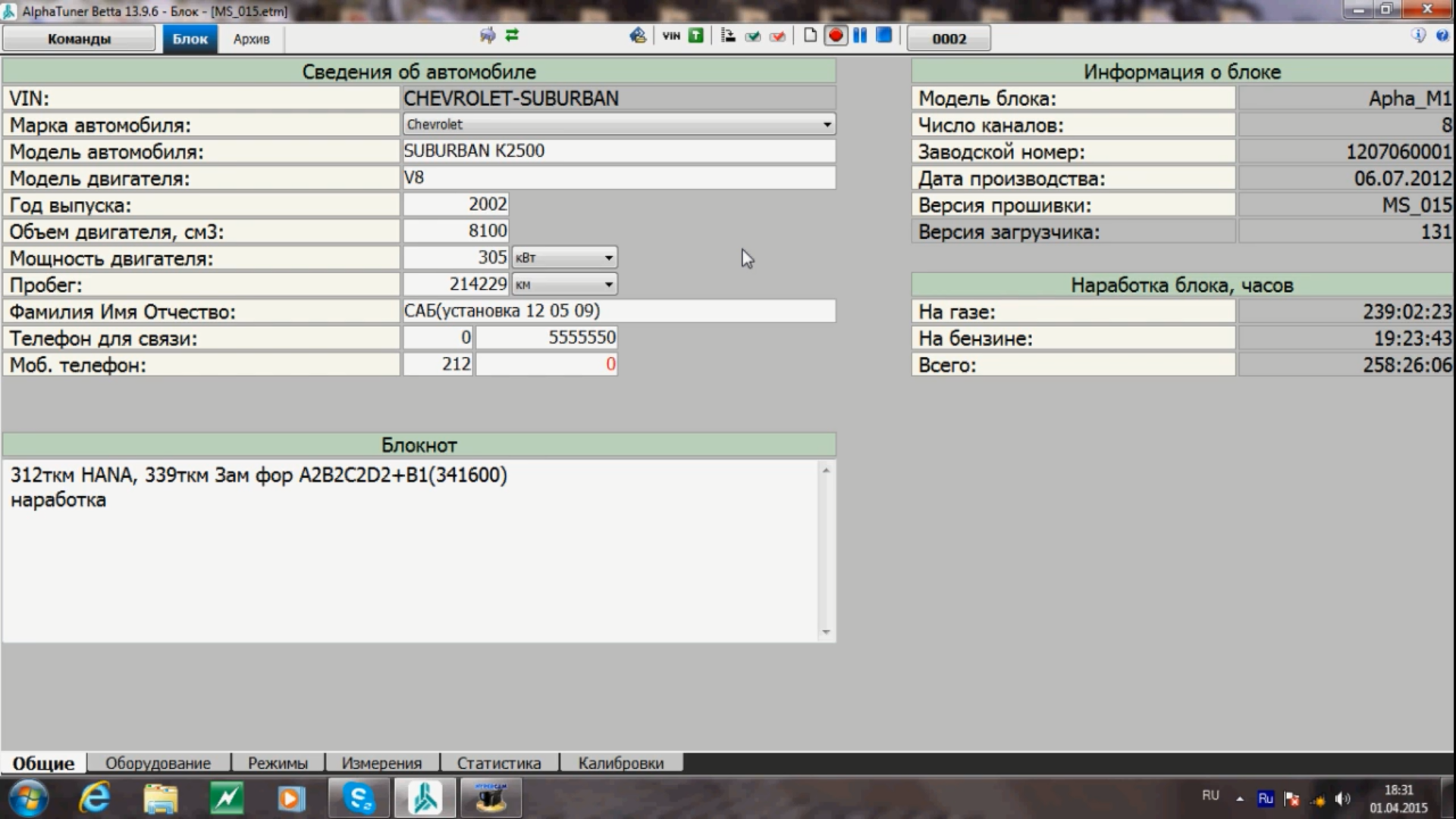
Task: Click the blue car-with-folder toolbar icon
Action: [638, 36]
